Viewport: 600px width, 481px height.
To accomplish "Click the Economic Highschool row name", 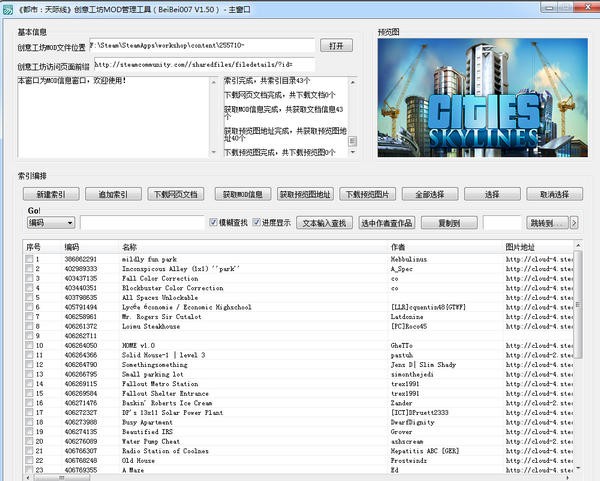I will (187, 307).
